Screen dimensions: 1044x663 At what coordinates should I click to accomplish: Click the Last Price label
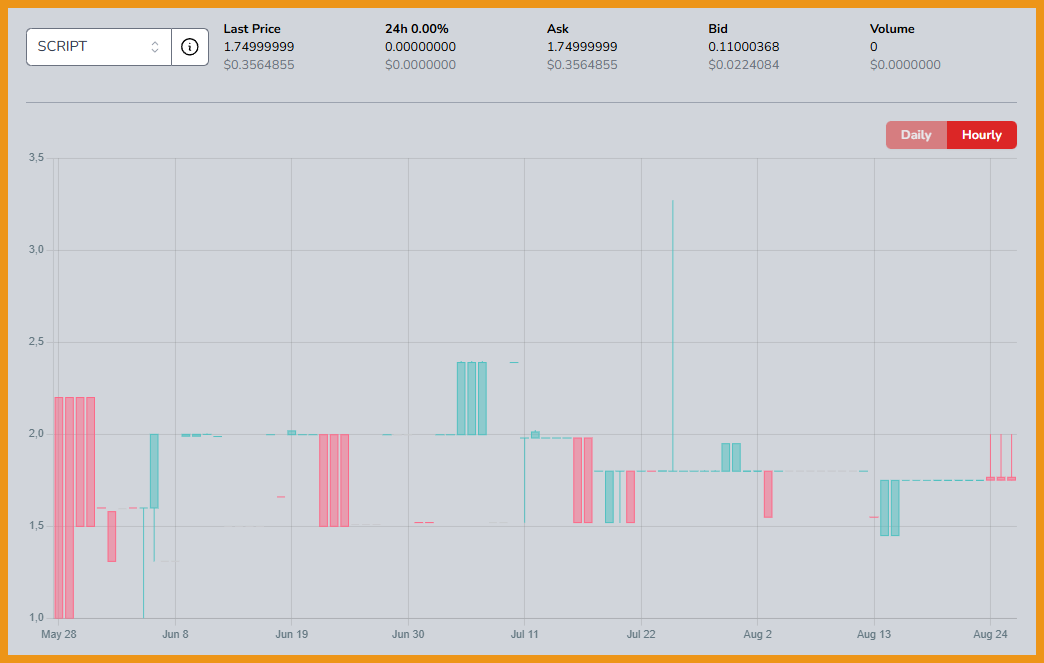252,29
